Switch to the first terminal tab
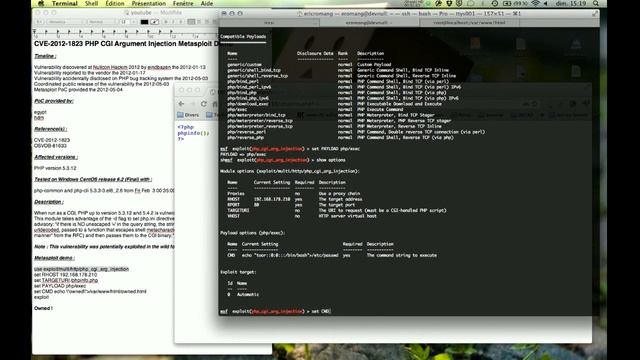Image resolution: width=640 pixels, height=360 pixels. pyautogui.click(x=269, y=23)
